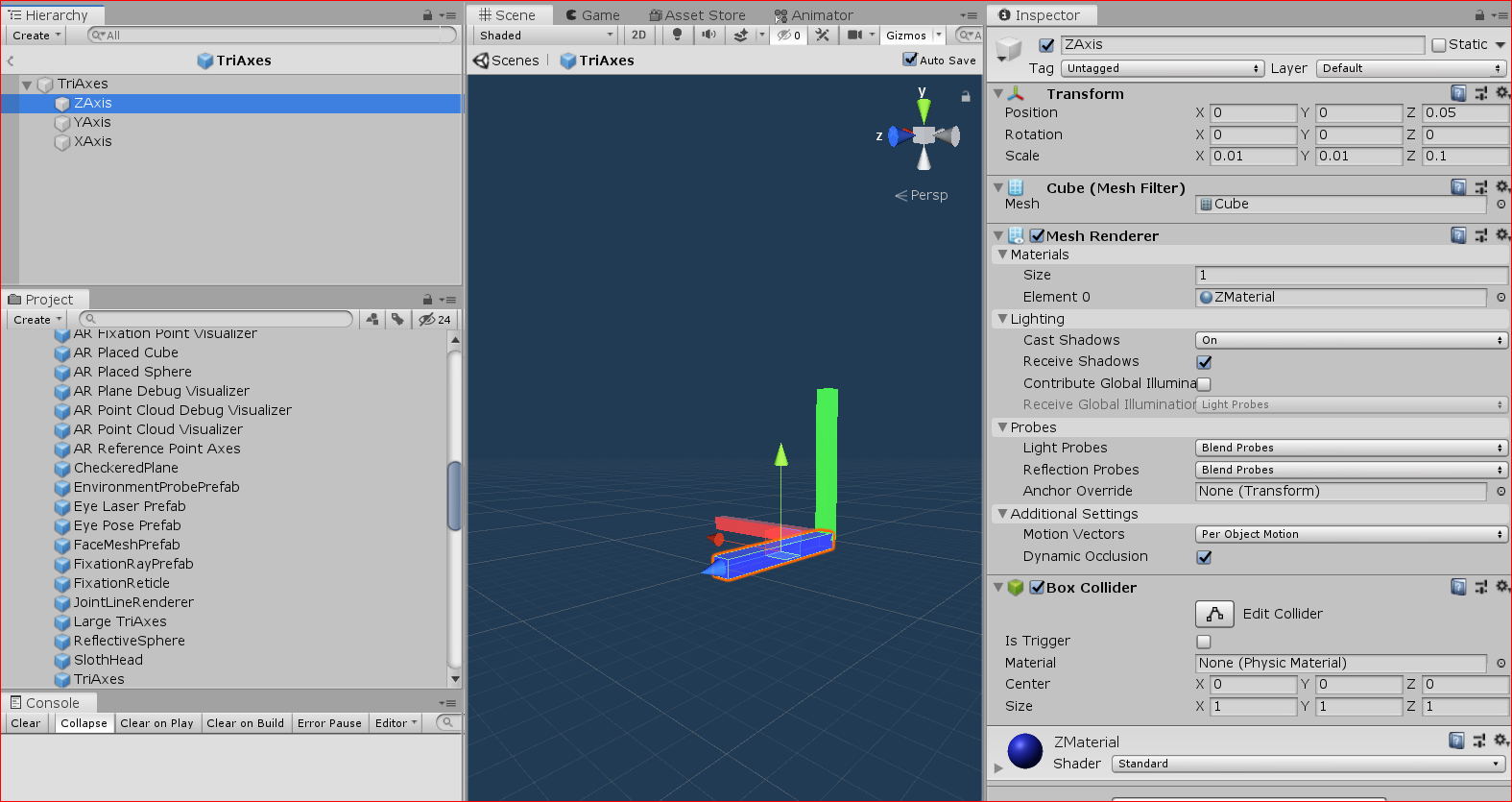Open the Animator tab

[x=814, y=15]
